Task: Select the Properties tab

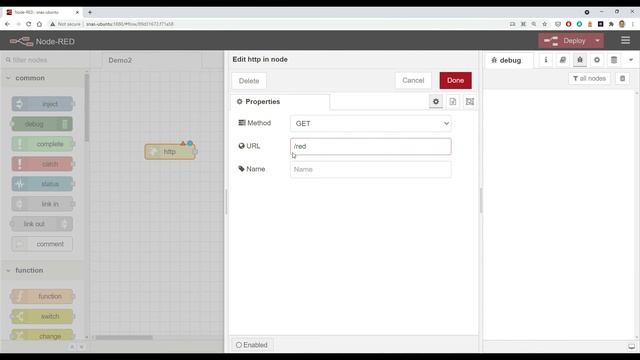Action: coord(280,102)
